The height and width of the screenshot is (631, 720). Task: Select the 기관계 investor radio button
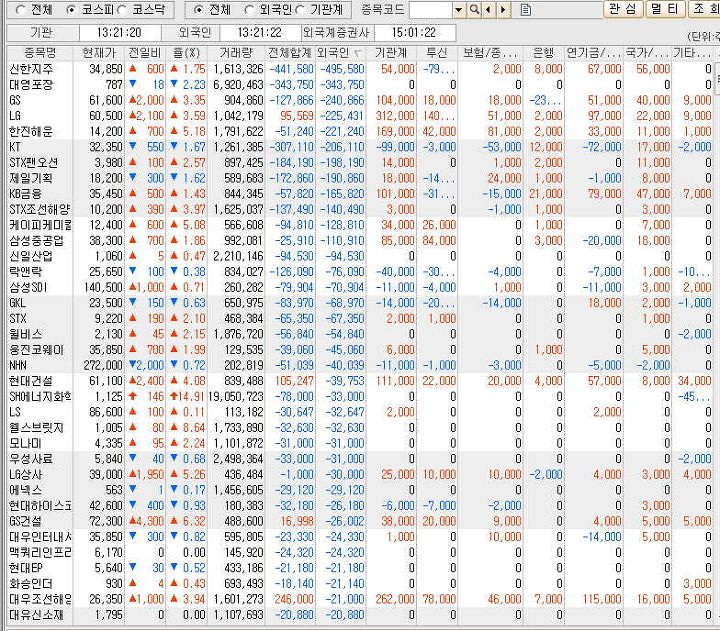pyautogui.click(x=300, y=10)
